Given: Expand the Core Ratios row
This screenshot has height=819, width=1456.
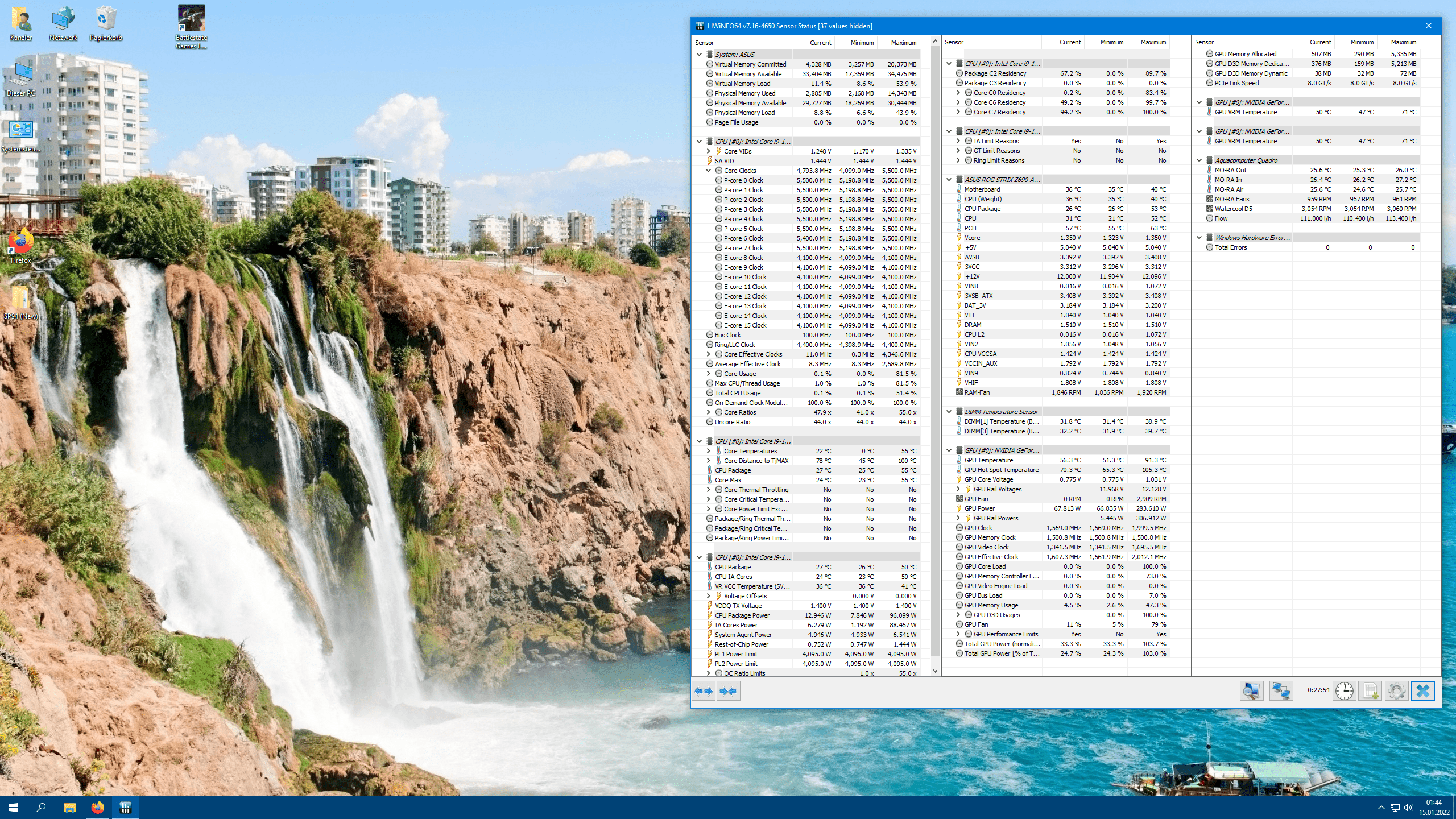Looking at the screenshot, I should [708, 412].
